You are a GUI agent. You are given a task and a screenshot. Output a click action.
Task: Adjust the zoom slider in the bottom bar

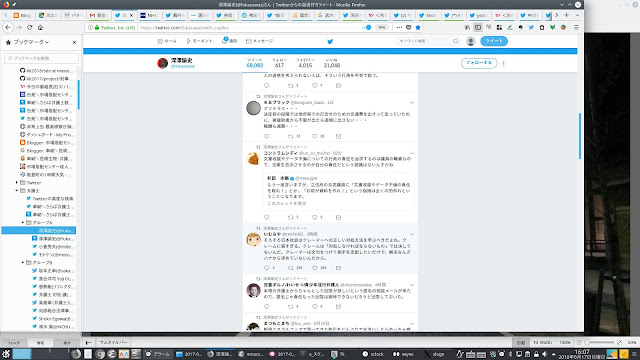click(600, 342)
